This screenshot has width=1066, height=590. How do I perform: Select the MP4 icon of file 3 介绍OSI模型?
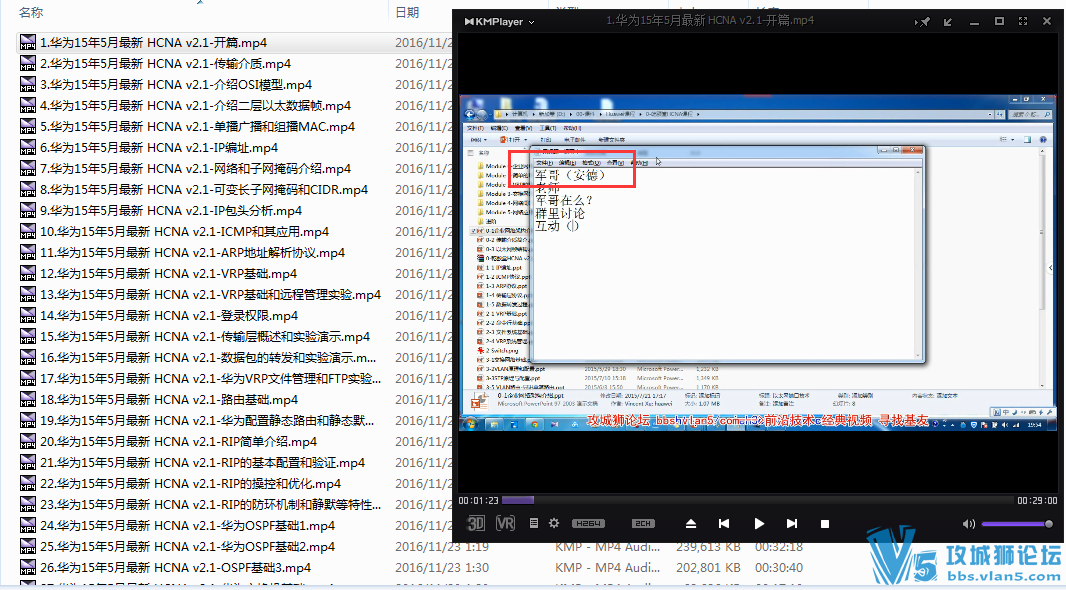tap(28, 85)
